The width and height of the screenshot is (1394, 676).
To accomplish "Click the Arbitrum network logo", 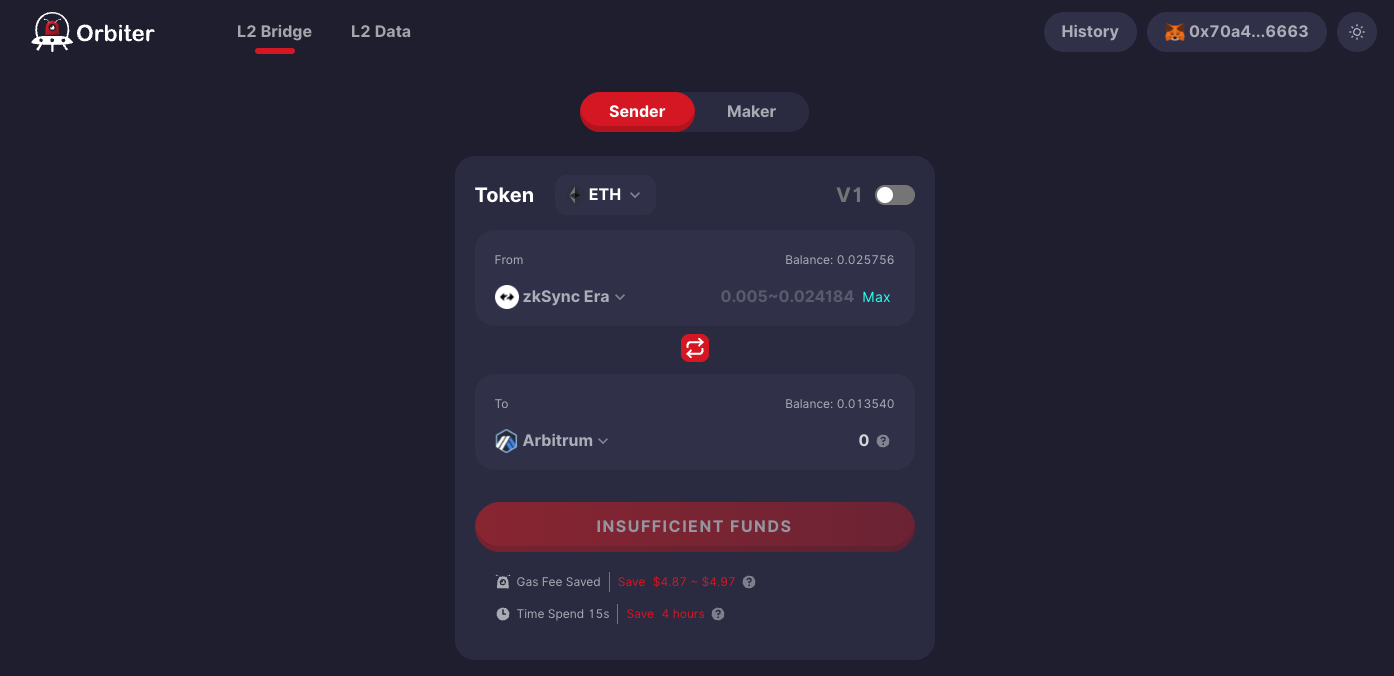I will coord(507,441).
